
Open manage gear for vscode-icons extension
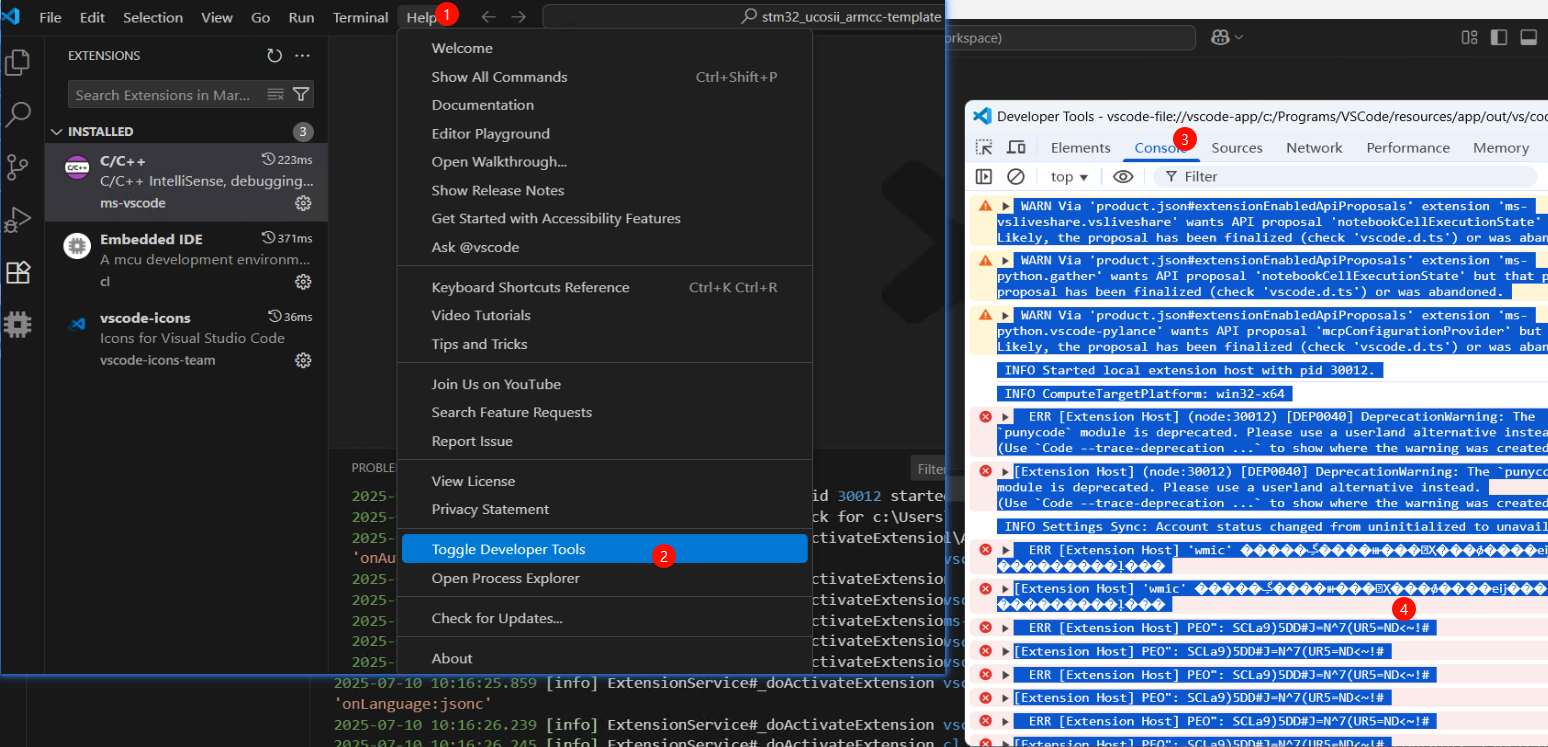click(x=303, y=360)
